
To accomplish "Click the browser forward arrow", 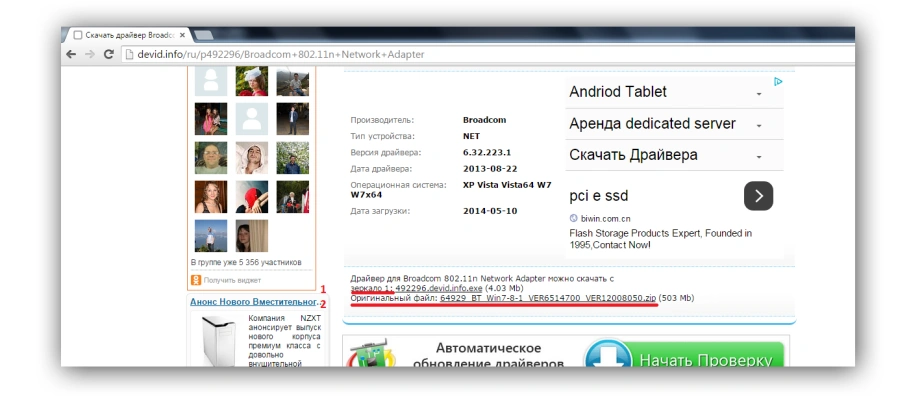I will 90,54.
